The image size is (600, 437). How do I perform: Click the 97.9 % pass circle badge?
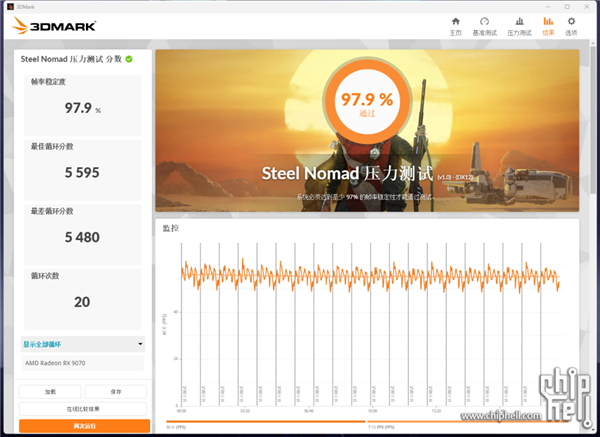(367, 101)
